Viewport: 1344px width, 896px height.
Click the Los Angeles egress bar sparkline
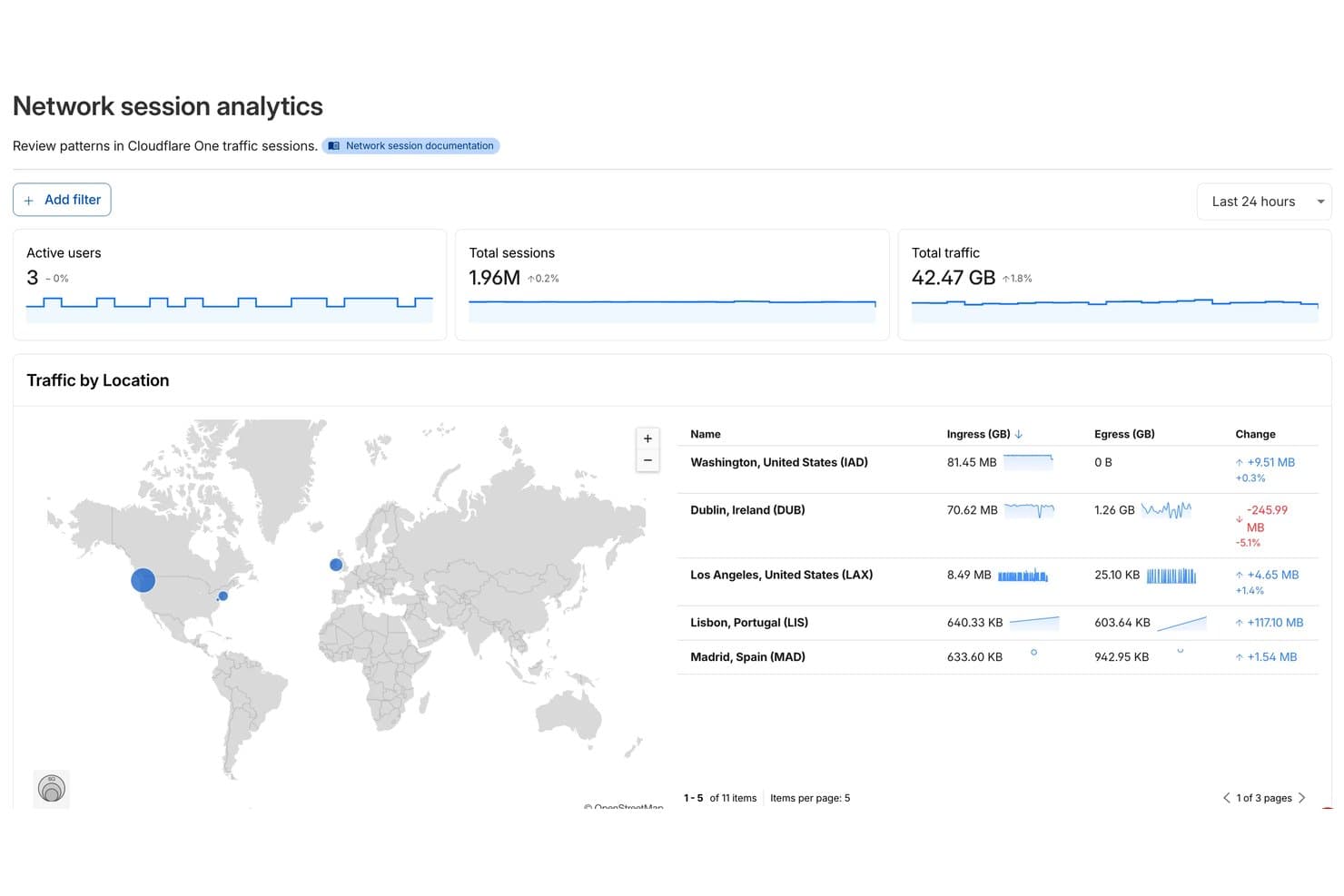[1171, 576]
